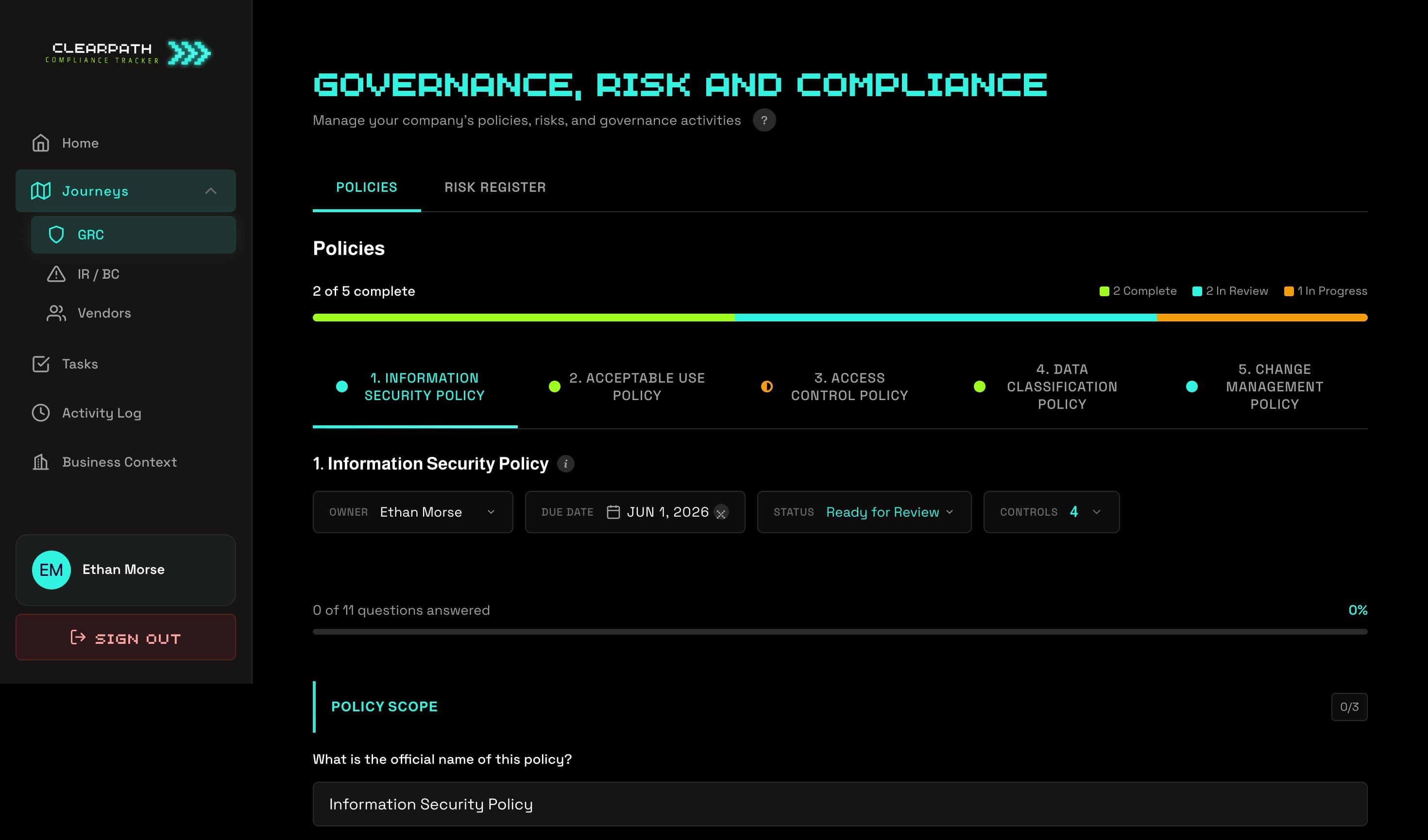1428x840 pixels.
Task: Switch to the Risk Register tab
Action: click(494, 187)
